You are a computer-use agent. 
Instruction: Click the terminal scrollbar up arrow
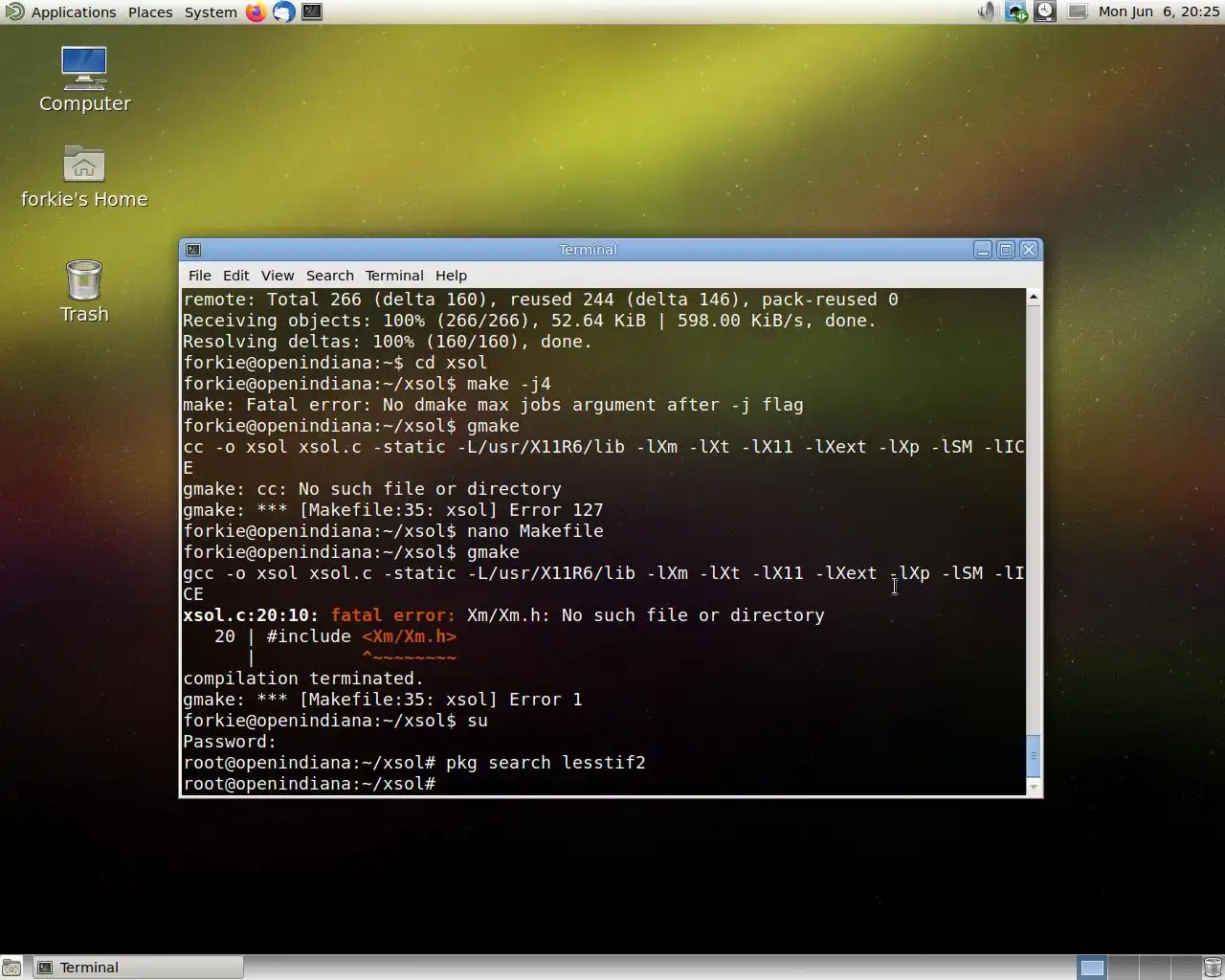[x=1034, y=298]
